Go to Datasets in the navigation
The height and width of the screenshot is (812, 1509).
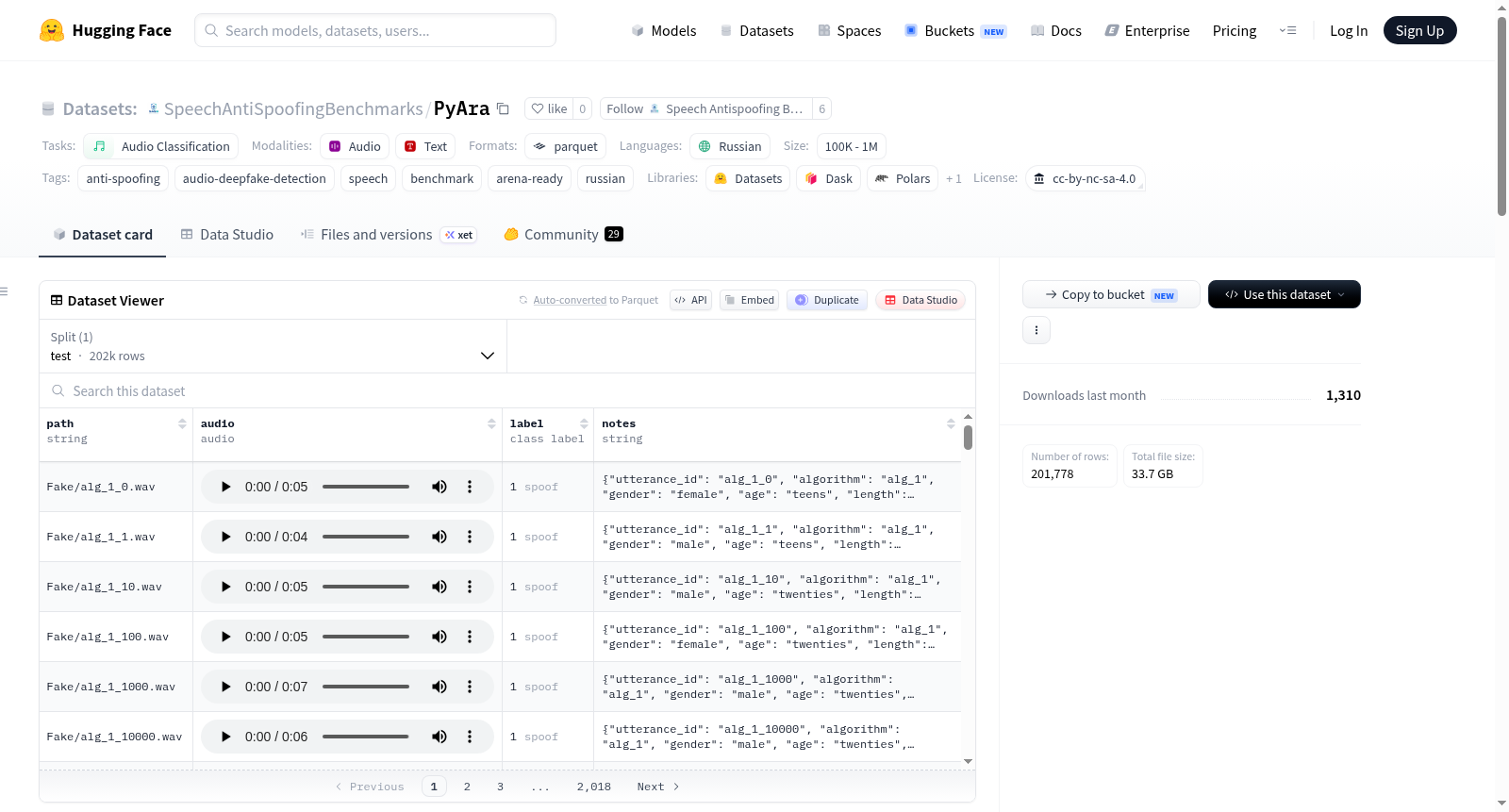point(756,31)
